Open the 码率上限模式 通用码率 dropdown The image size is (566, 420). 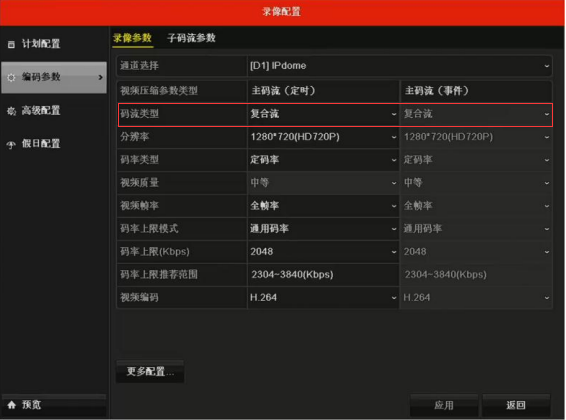(323, 229)
